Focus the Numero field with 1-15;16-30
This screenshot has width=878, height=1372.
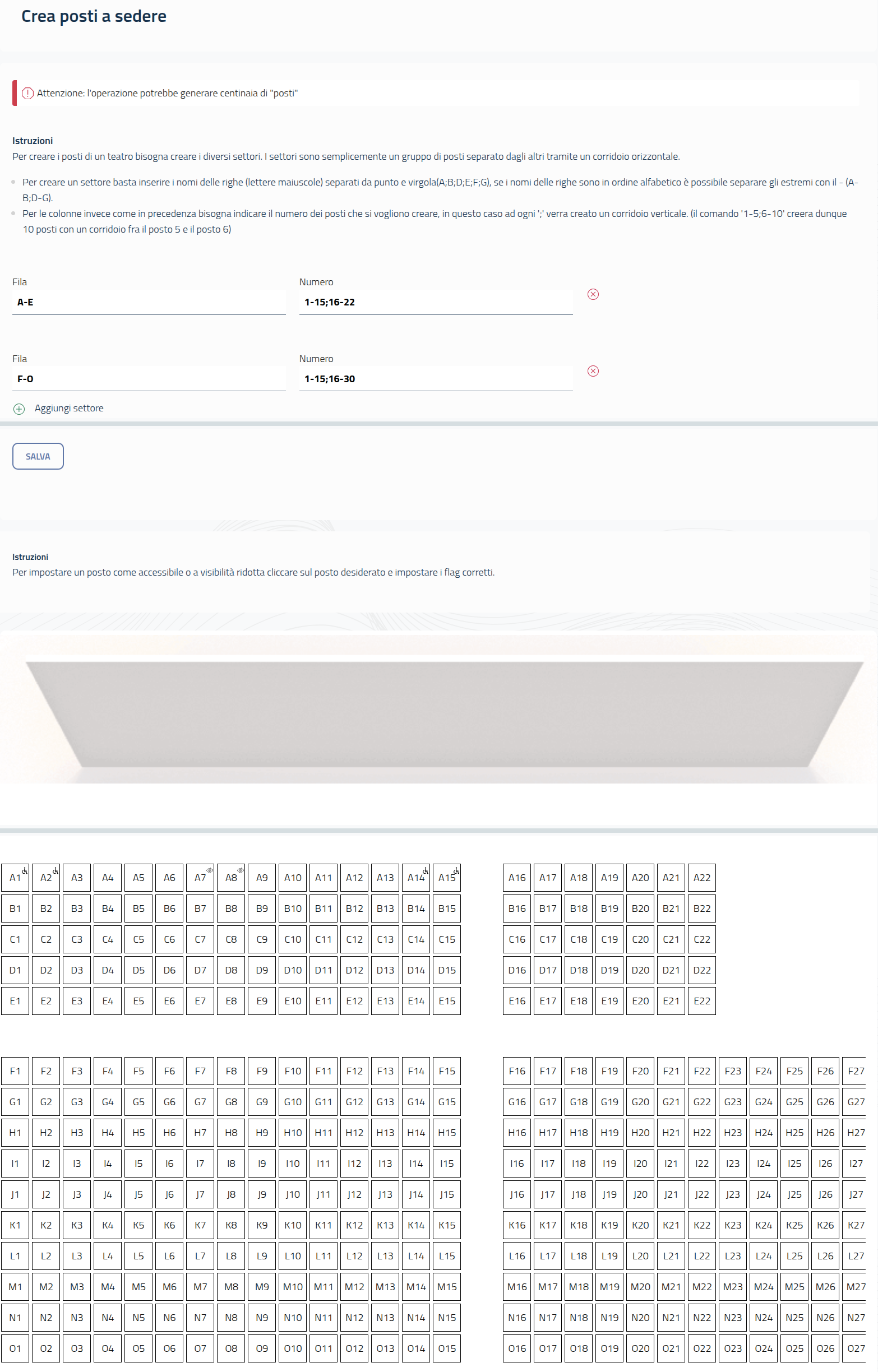[436, 379]
